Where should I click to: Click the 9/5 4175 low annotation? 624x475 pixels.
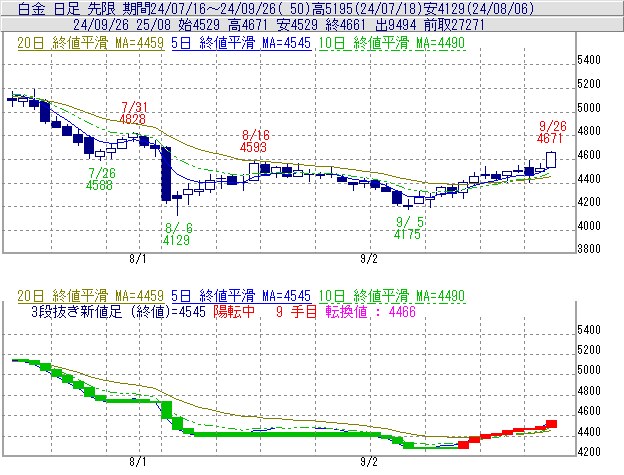click(408, 228)
